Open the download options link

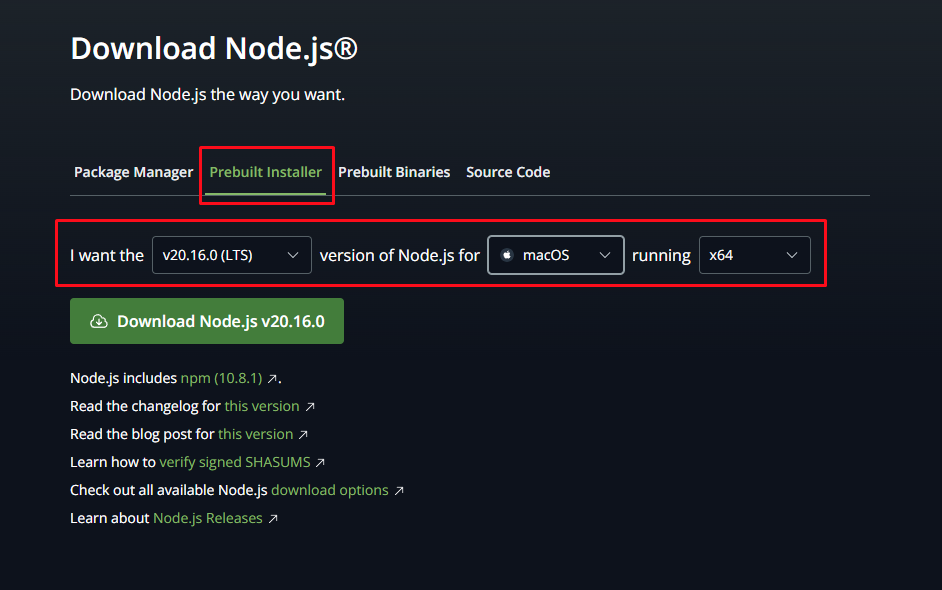pyautogui.click(x=330, y=490)
